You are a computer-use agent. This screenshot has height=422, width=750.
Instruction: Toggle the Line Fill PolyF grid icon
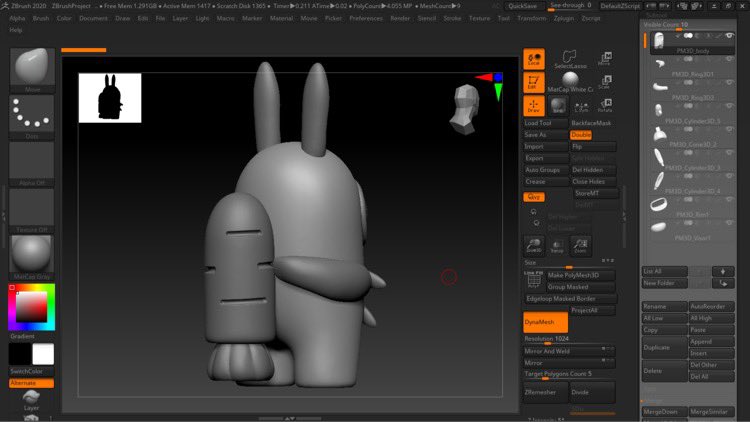coord(533,279)
